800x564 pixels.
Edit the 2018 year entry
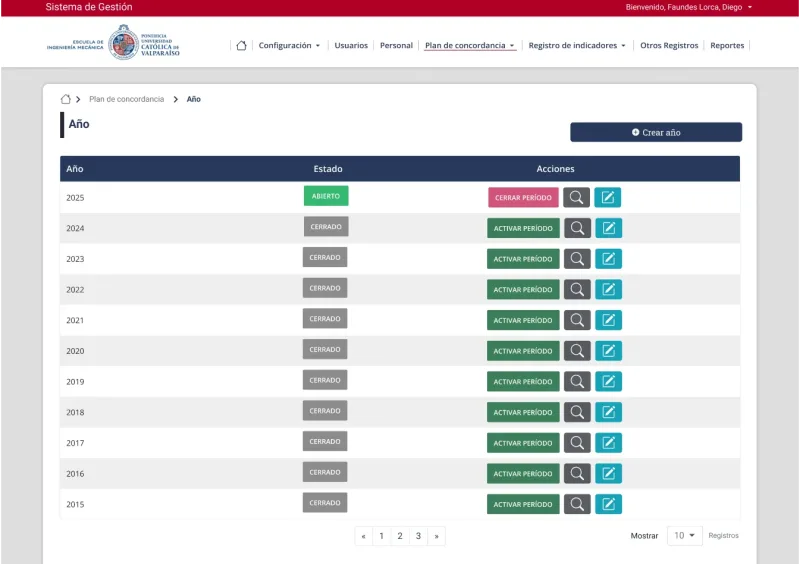click(609, 412)
